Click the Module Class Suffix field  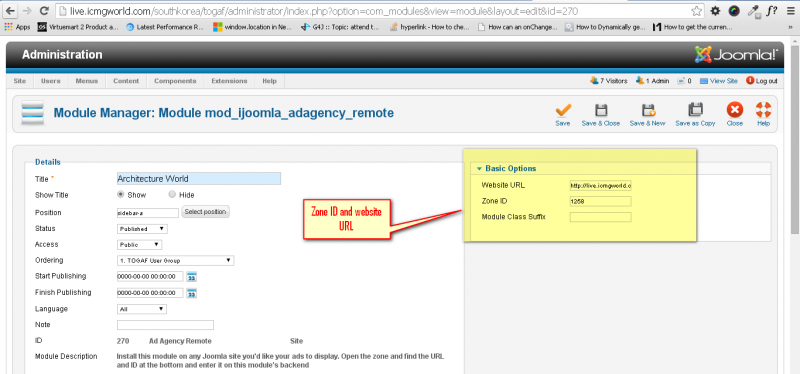[x=601, y=217]
